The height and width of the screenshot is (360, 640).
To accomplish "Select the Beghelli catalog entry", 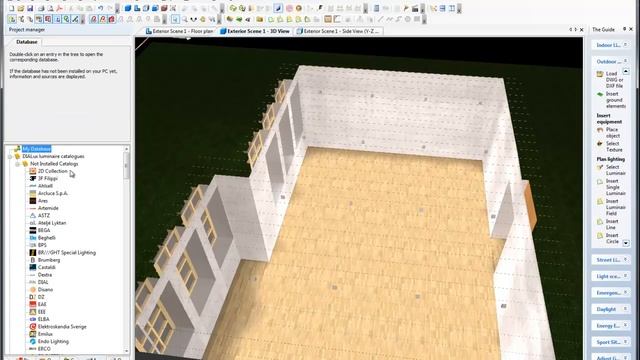I will tap(47, 238).
